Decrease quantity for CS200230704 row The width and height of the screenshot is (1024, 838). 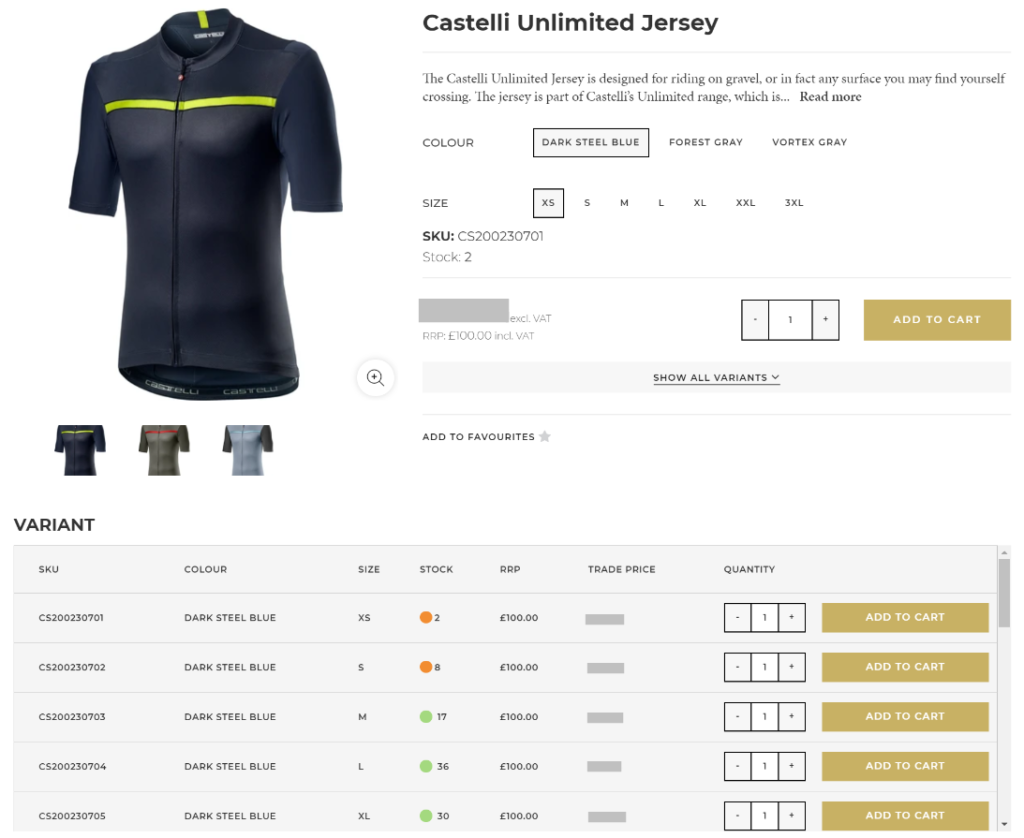737,766
